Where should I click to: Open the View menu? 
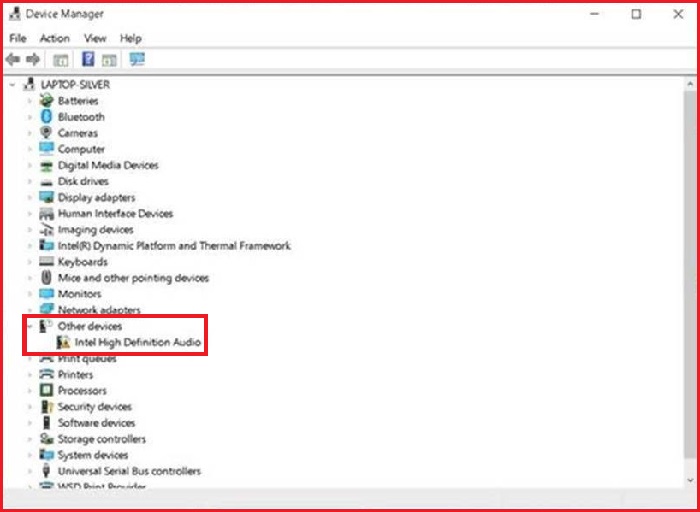coord(95,38)
